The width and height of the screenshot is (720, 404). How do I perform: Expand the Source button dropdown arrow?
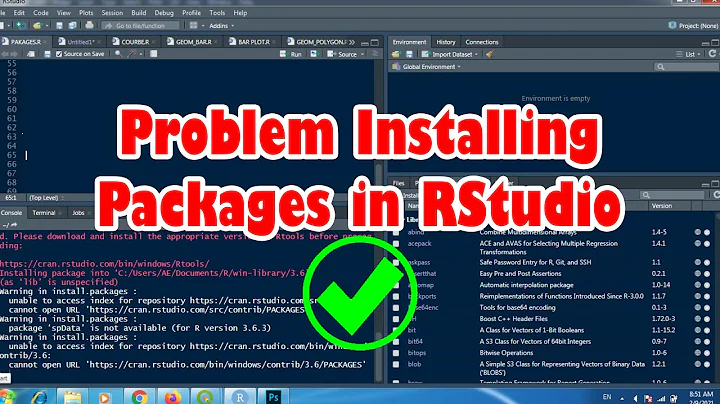362,54
